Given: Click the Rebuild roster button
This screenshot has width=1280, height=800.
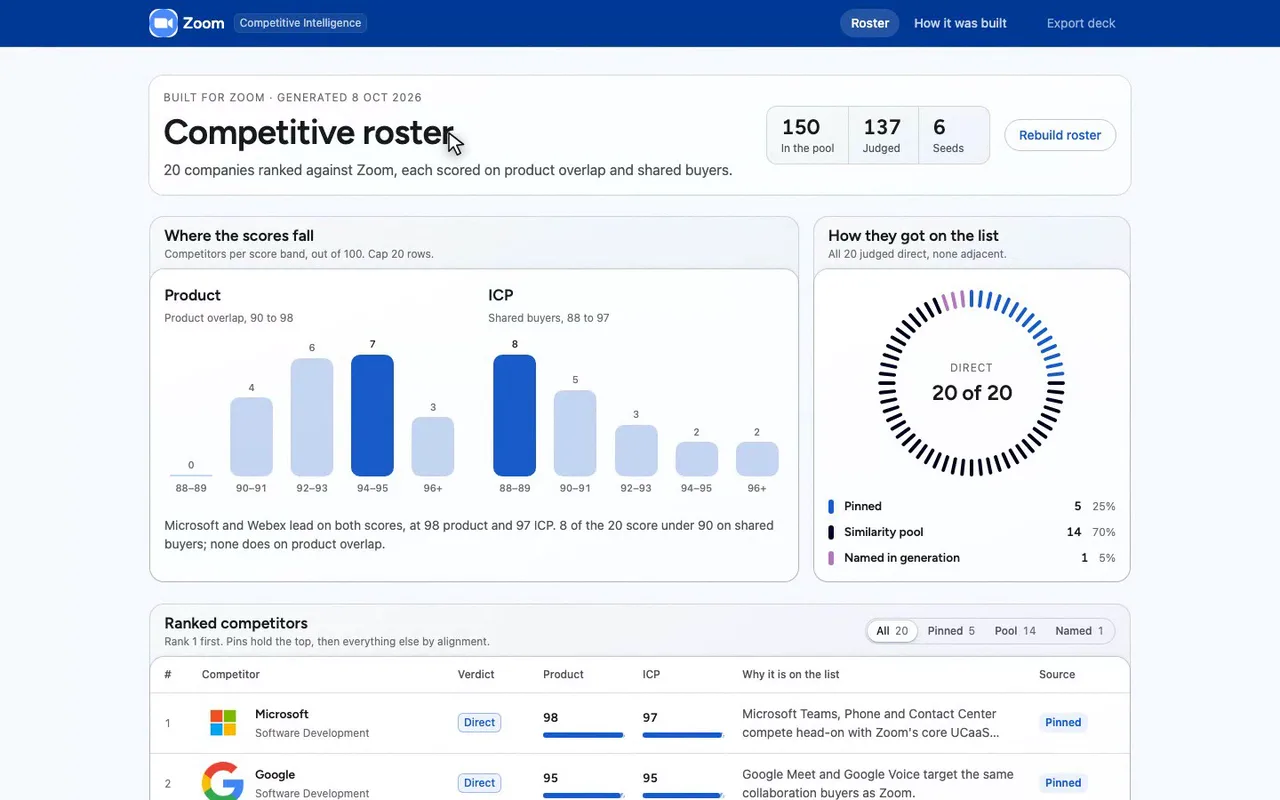Looking at the screenshot, I should tap(1060, 135).
